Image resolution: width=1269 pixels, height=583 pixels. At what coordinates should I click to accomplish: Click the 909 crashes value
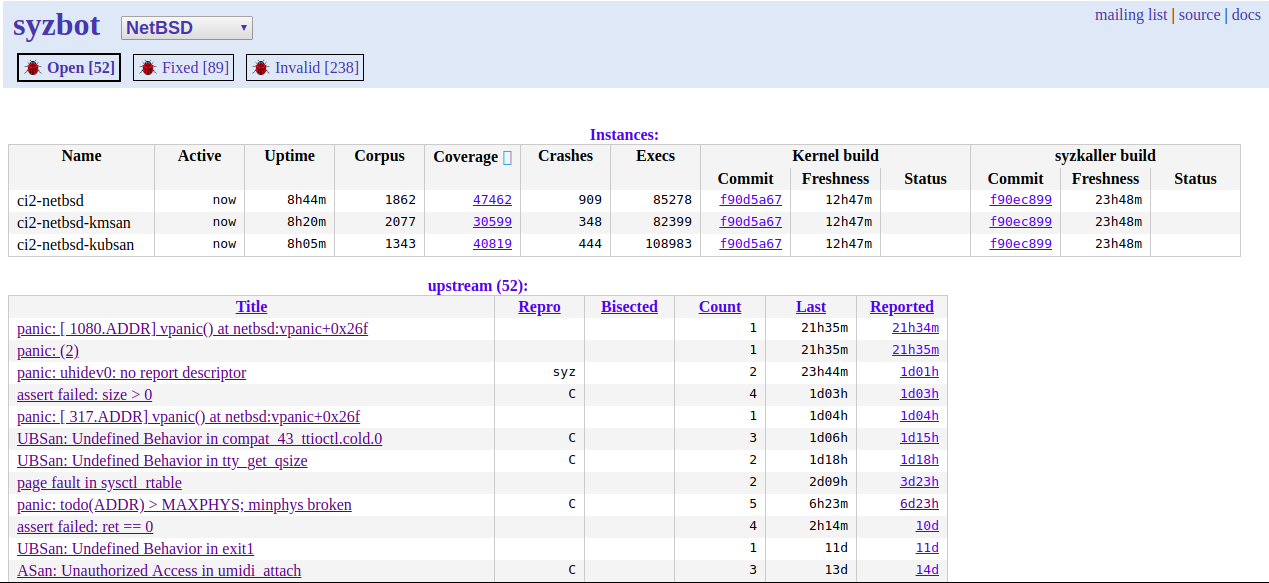[590, 200]
